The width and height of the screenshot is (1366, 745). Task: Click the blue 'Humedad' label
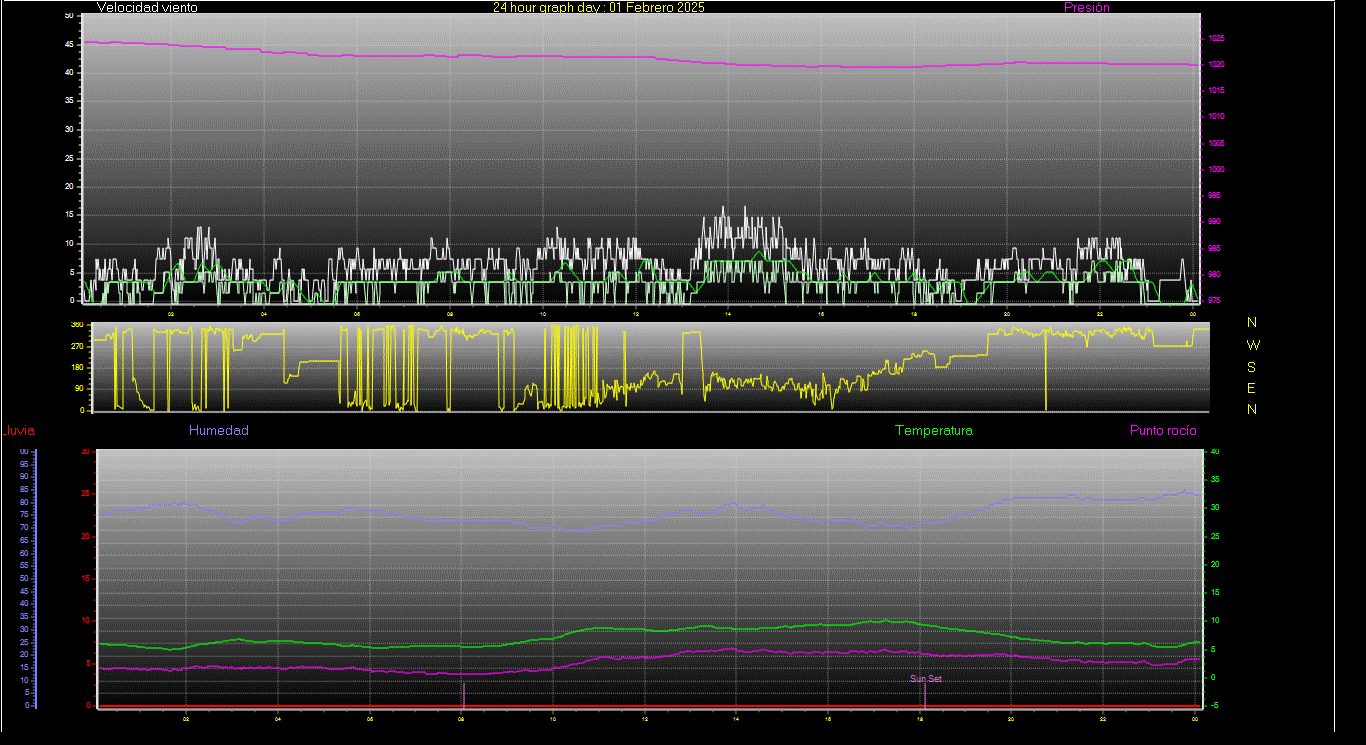point(219,431)
